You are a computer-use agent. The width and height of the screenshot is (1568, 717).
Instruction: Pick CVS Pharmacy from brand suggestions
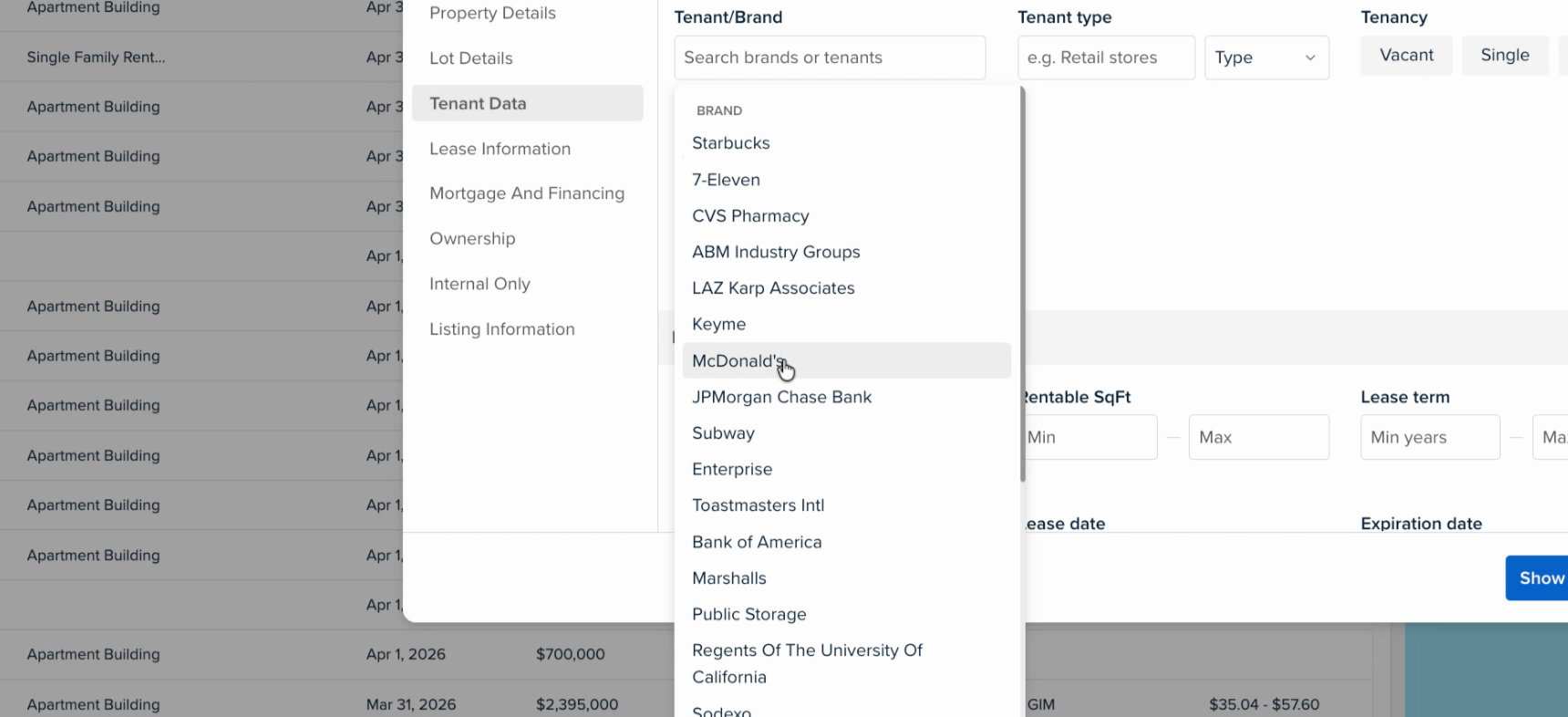point(750,216)
